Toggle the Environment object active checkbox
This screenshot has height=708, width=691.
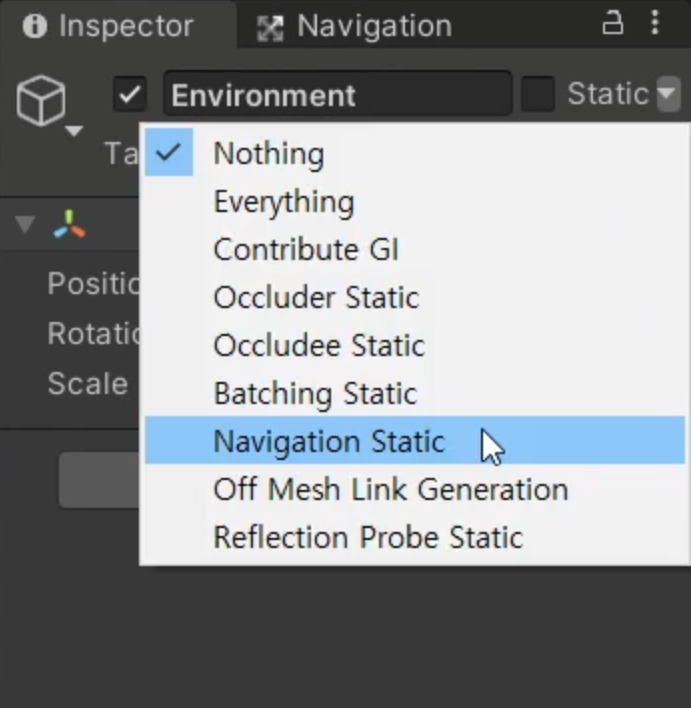[130, 95]
